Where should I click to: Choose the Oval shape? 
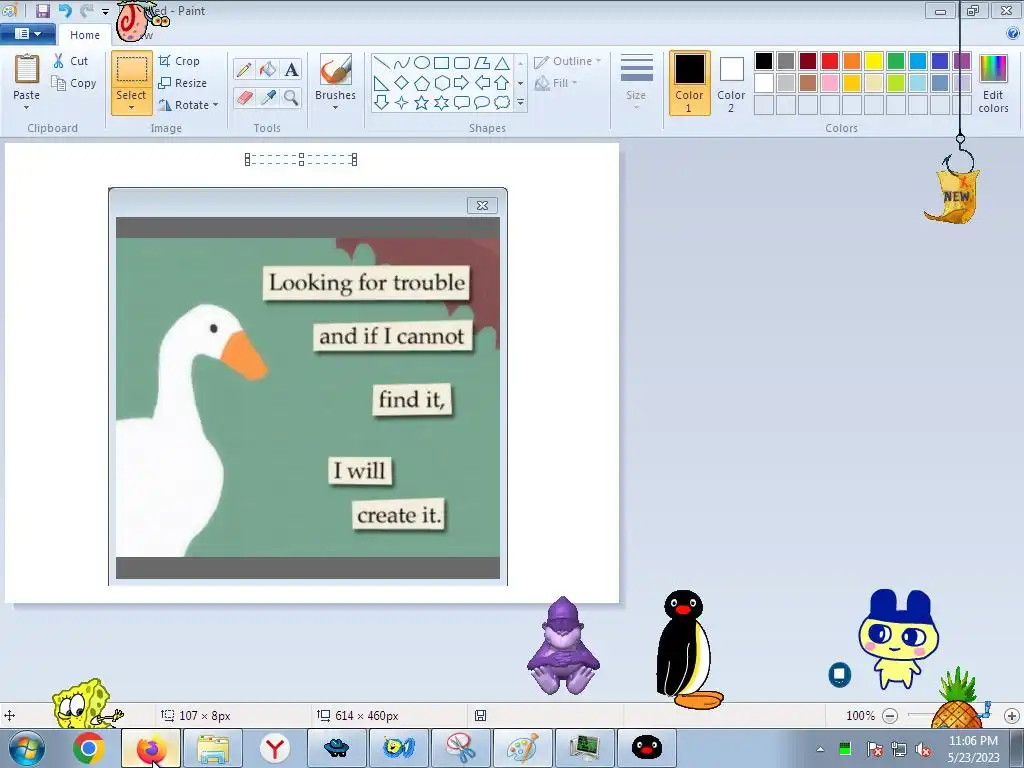click(x=422, y=63)
